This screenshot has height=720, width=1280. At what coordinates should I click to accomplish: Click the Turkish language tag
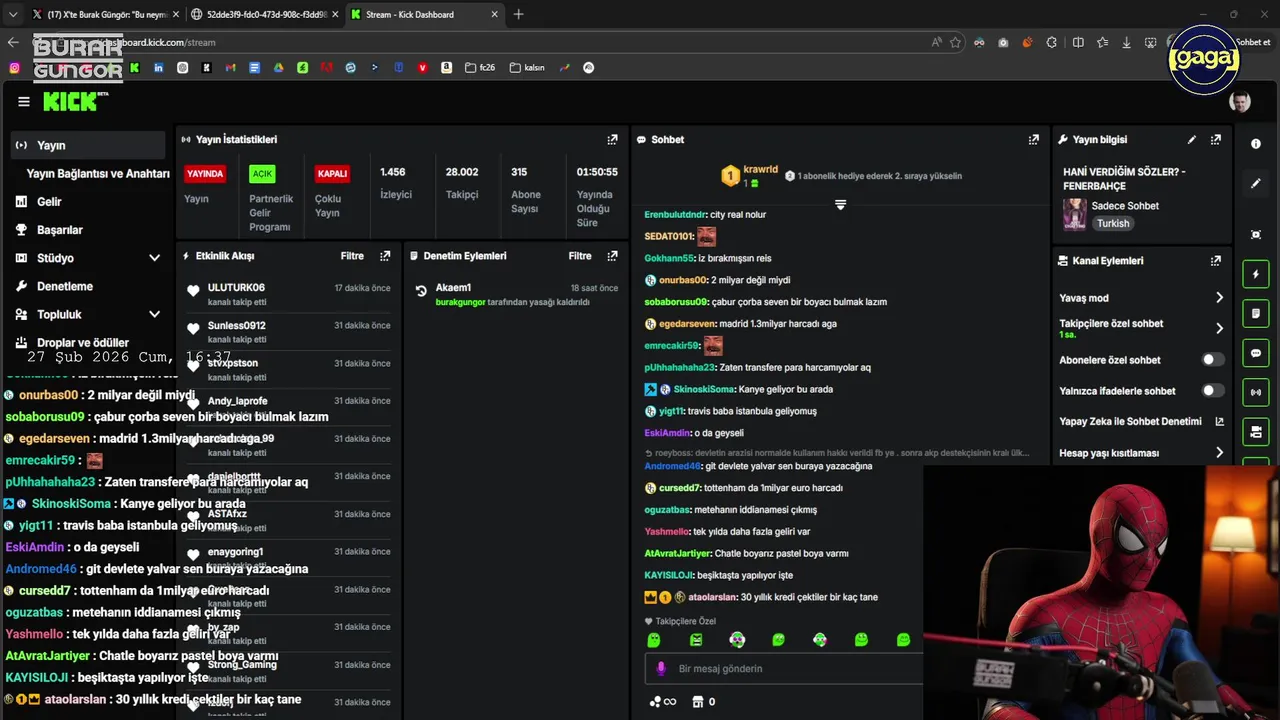tap(1112, 224)
